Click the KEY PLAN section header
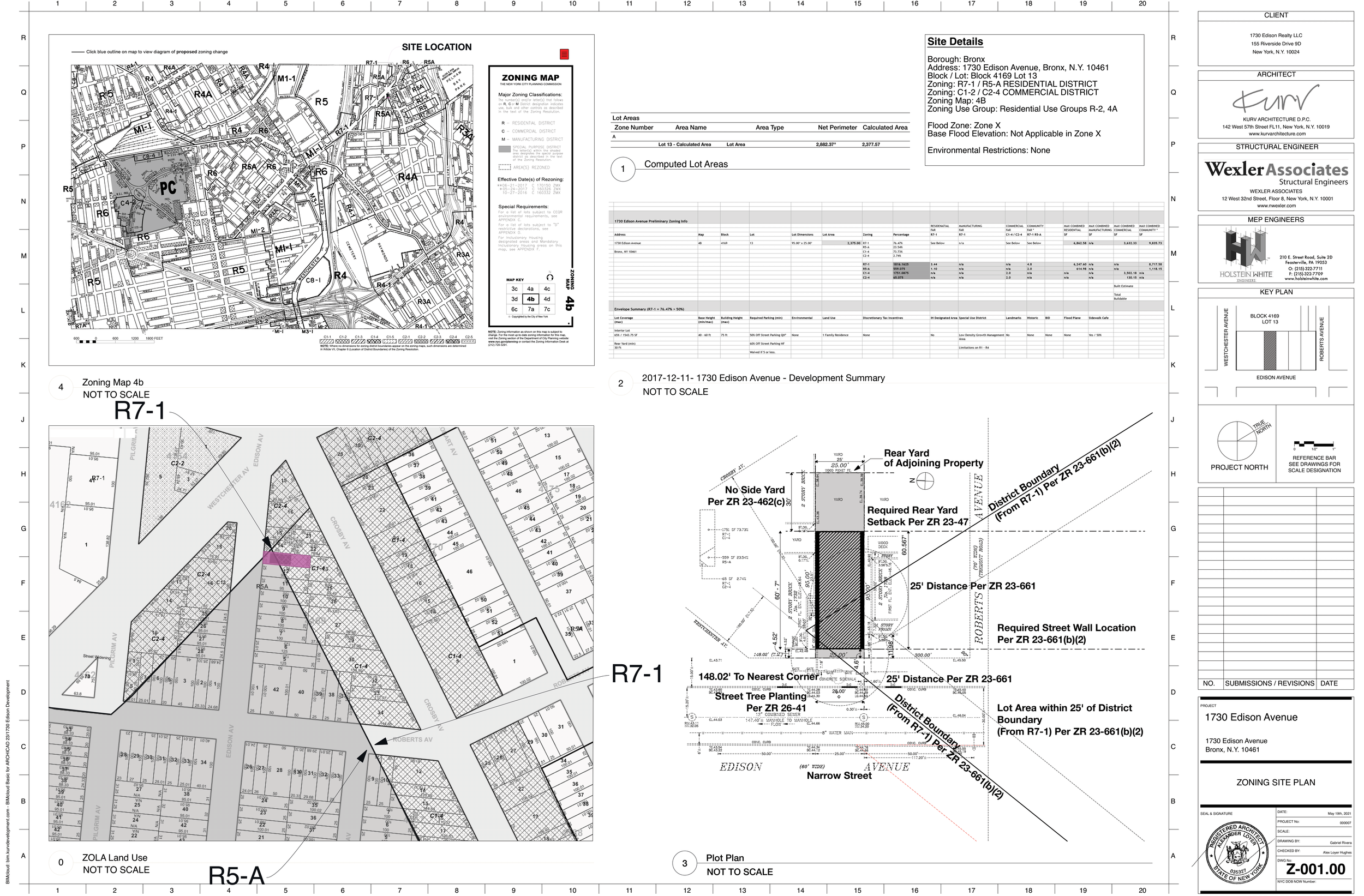This screenshot has width=1364, height=896. pos(1276,293)
